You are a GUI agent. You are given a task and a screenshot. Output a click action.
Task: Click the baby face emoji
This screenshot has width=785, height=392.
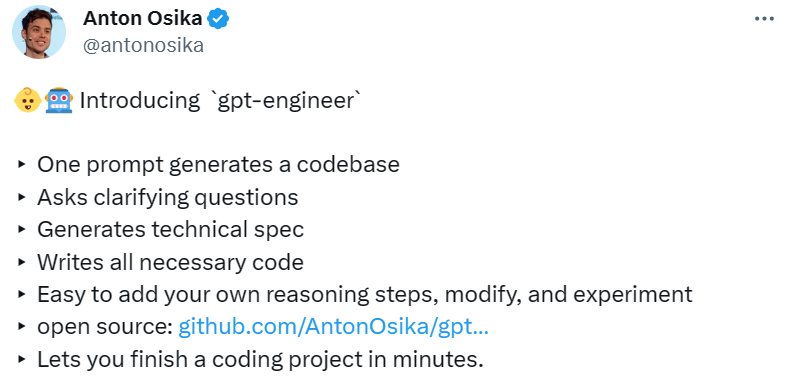point(28,100)
